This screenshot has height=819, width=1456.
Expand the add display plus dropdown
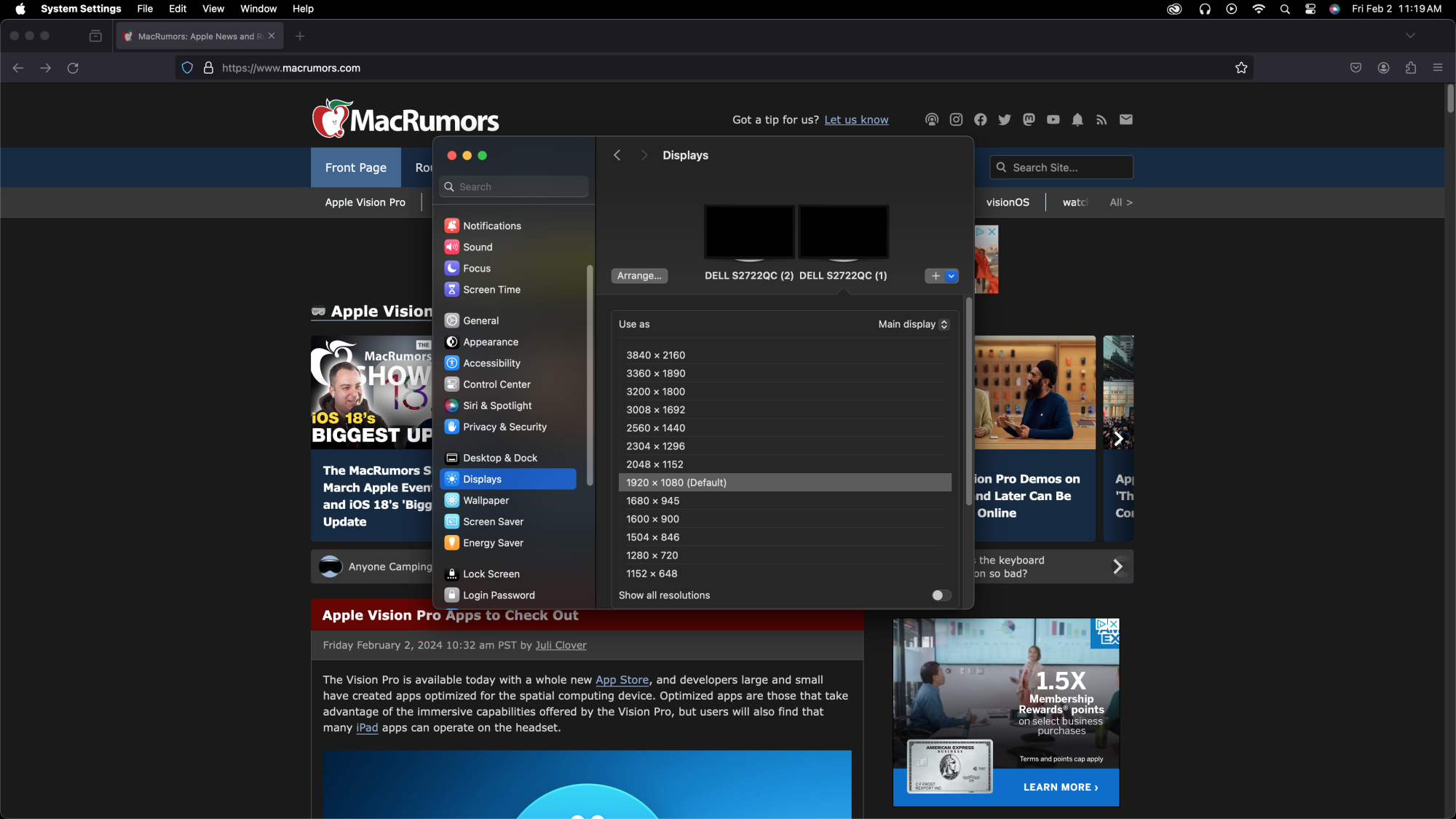pyautogui.click(x=951, y=276)
